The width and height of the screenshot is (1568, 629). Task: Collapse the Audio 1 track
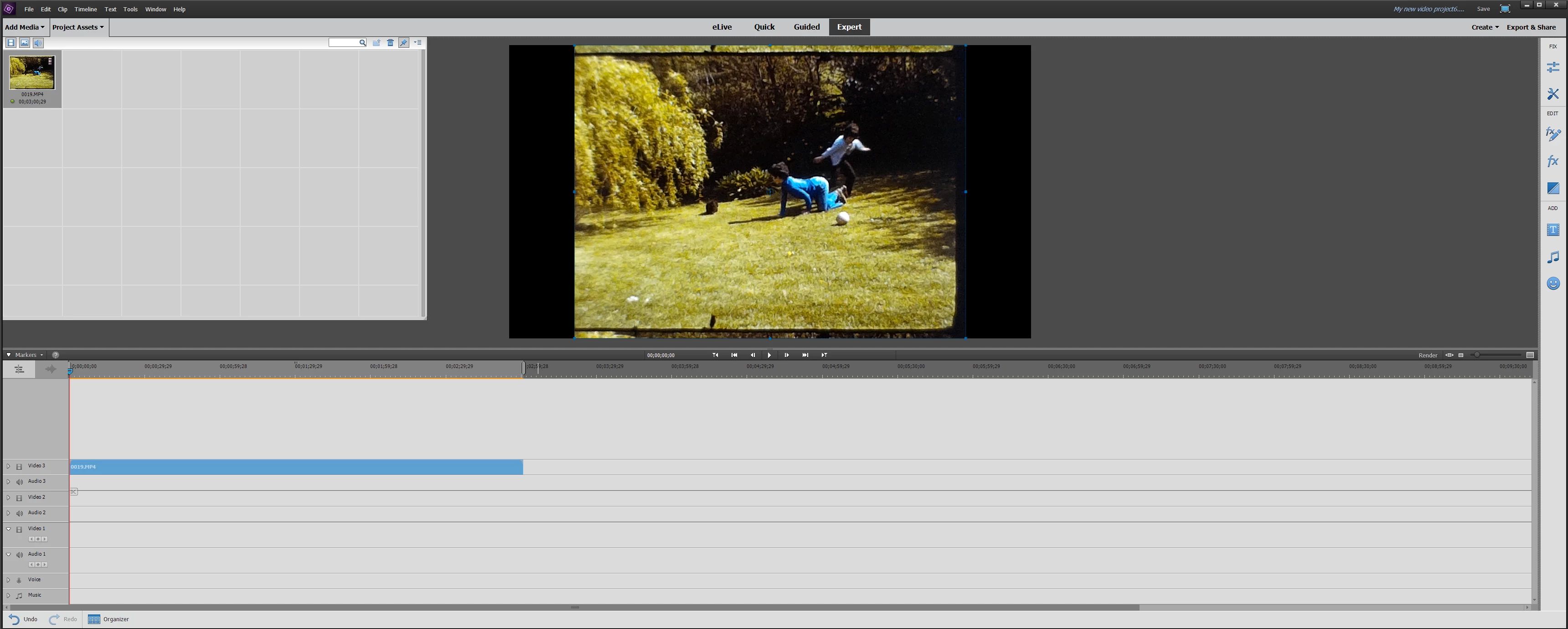pos(9,554)
